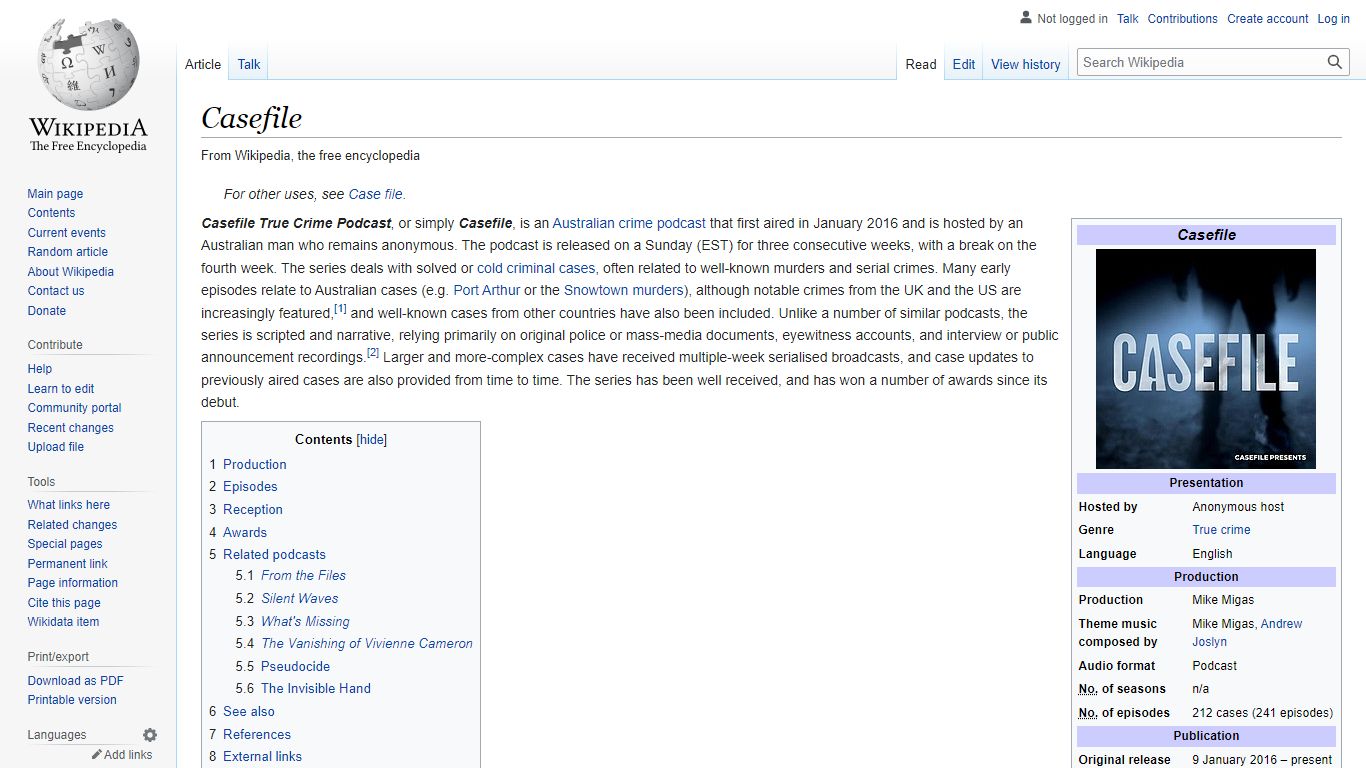This screenshot has height=768, width=1366.
Task: Jump to the Production section in Contents
Action: pyautogui.click(x=254, y=464)
